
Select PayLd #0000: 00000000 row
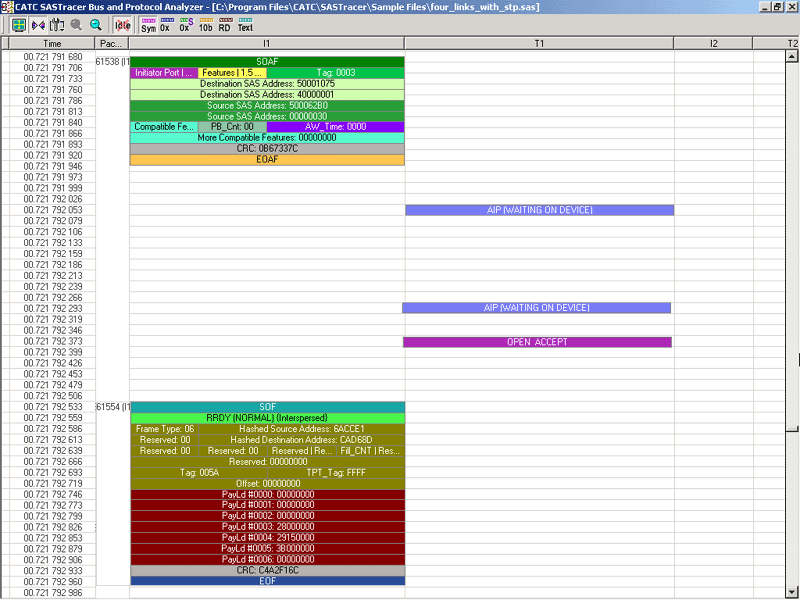tap(268, 494)
